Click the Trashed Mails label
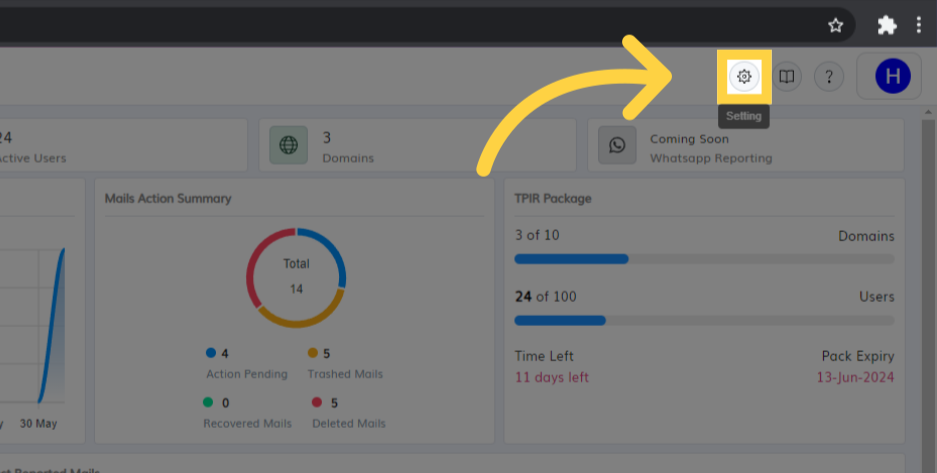937x473 pixels. coord(345,374)
